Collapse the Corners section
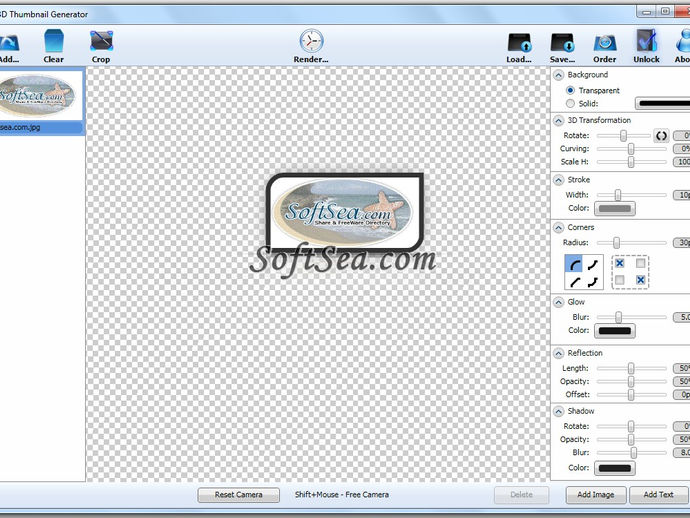Image resolution: width=690 pixels, height=518 pixels. coord(558,227)
